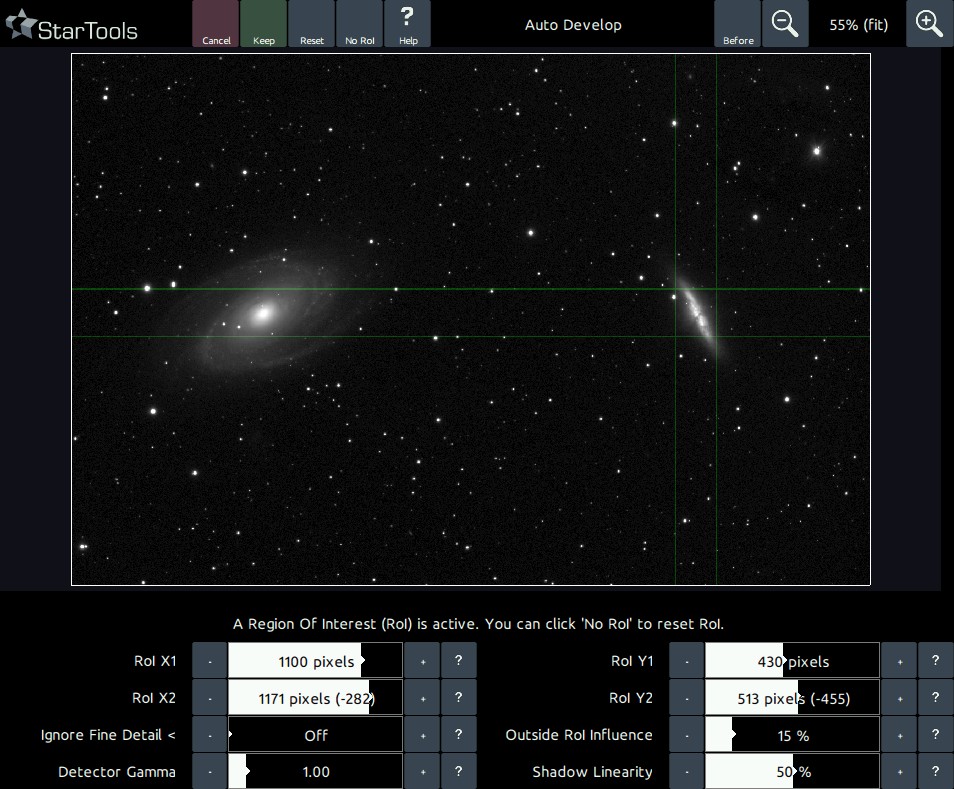Click the bright galaxy core in image
This screenshot has height=789, width=954.
(263, 313)
